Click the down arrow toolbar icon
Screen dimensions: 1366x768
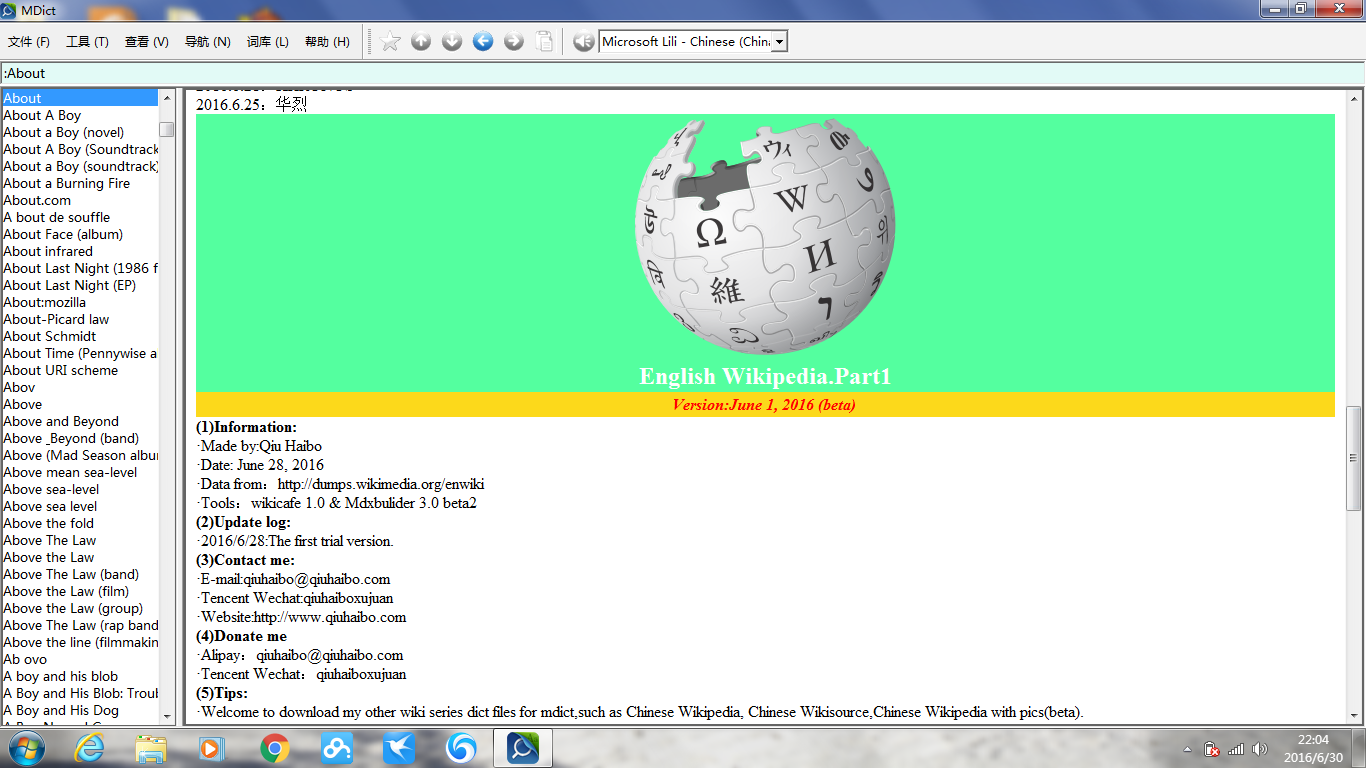pyautogui.click(x=452, y=41)
